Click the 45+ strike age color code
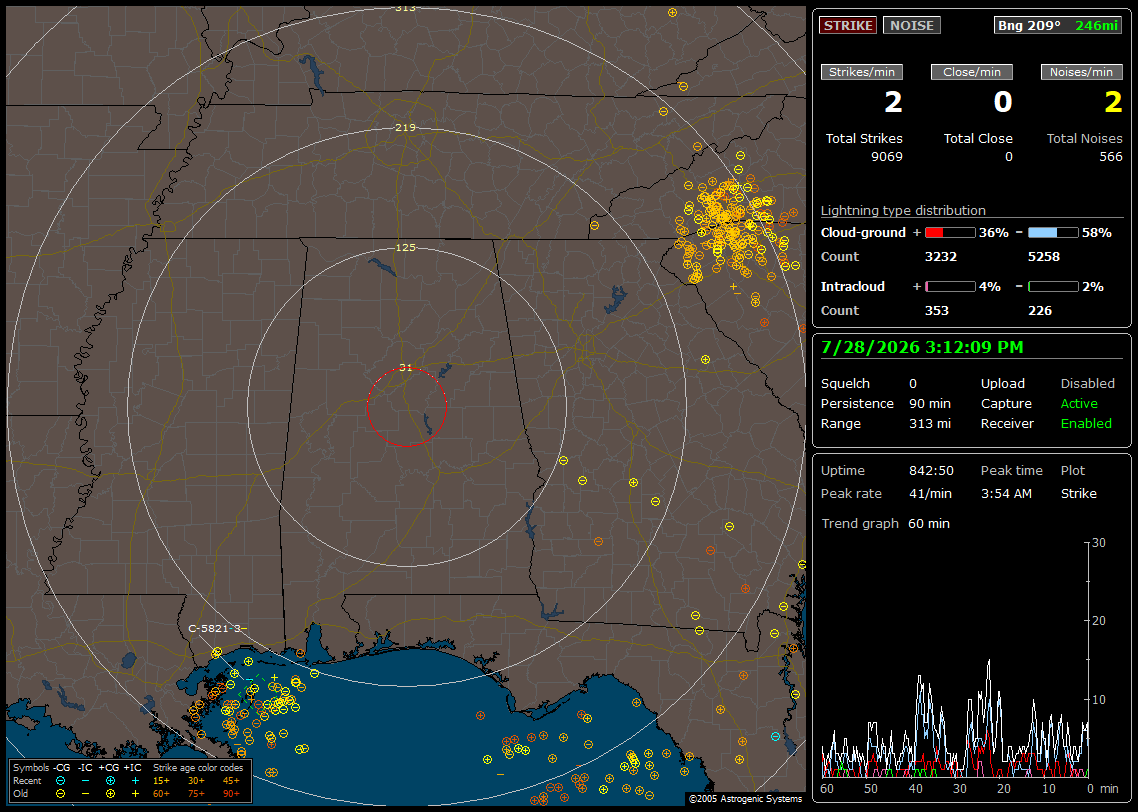 231,781
